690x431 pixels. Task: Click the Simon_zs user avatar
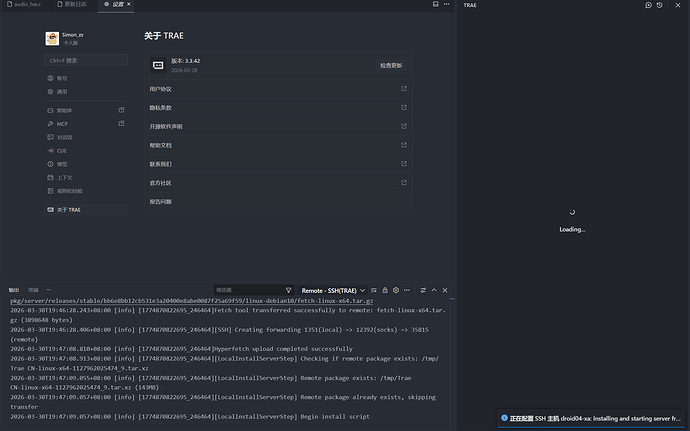click(x=52, y=38)
